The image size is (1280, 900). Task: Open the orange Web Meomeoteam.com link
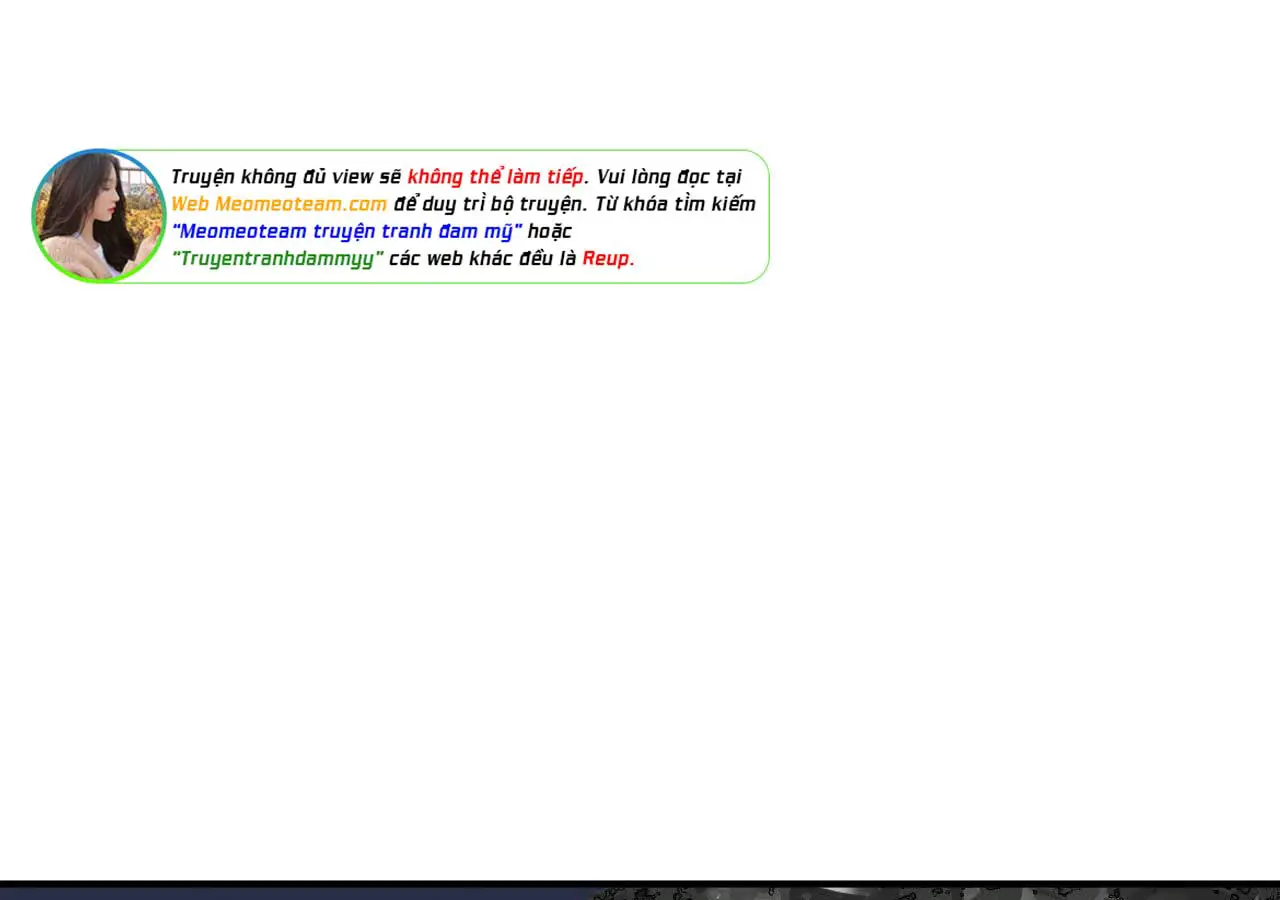tap(278, 204)
